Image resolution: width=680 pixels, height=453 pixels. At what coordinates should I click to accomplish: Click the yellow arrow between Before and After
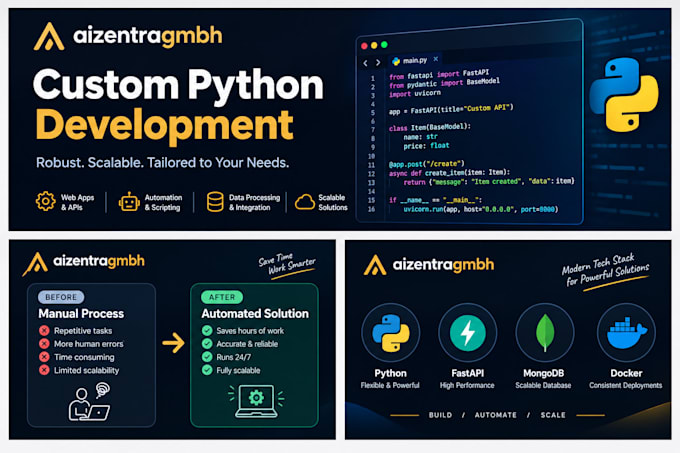[173, 343]
